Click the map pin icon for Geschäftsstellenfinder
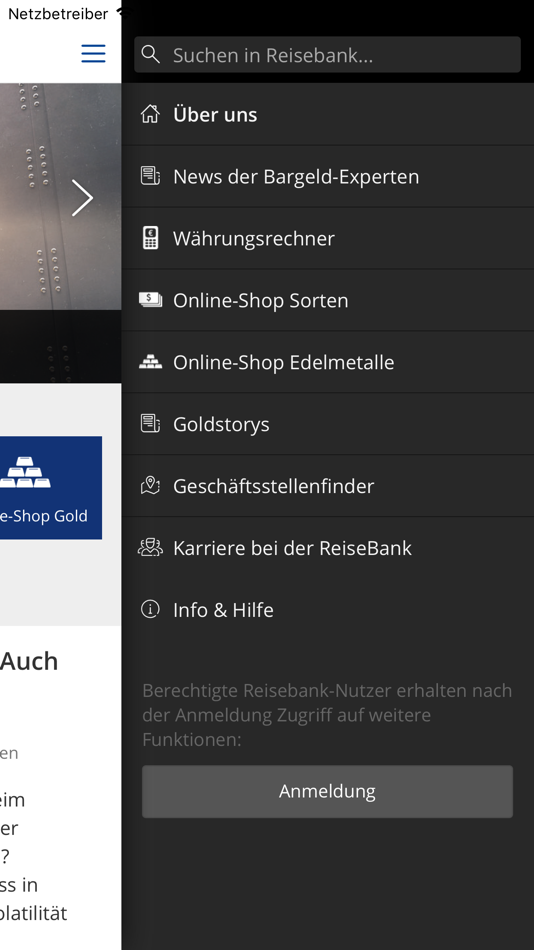Viewport: 534px width, 950px height. [x=150, y=485]
